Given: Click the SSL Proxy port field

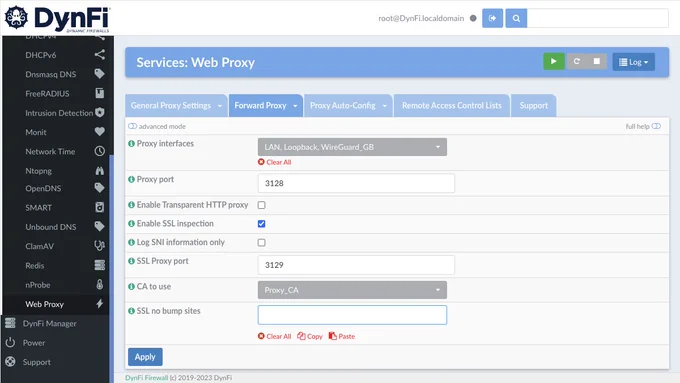Looking at the screenshot, I should (356, 265).
